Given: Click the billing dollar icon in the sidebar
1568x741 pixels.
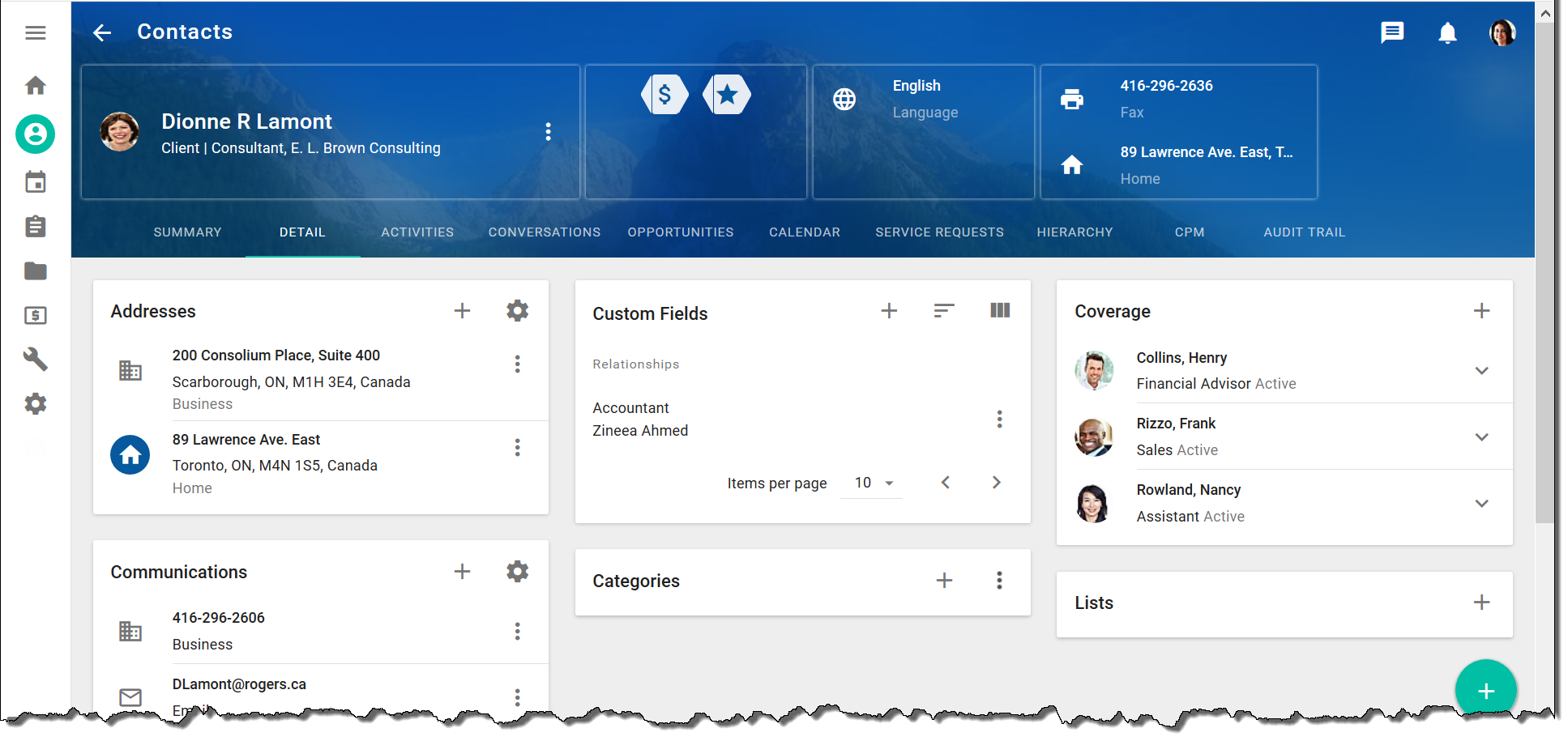Looking at the screenshot, I should [35, 315].
